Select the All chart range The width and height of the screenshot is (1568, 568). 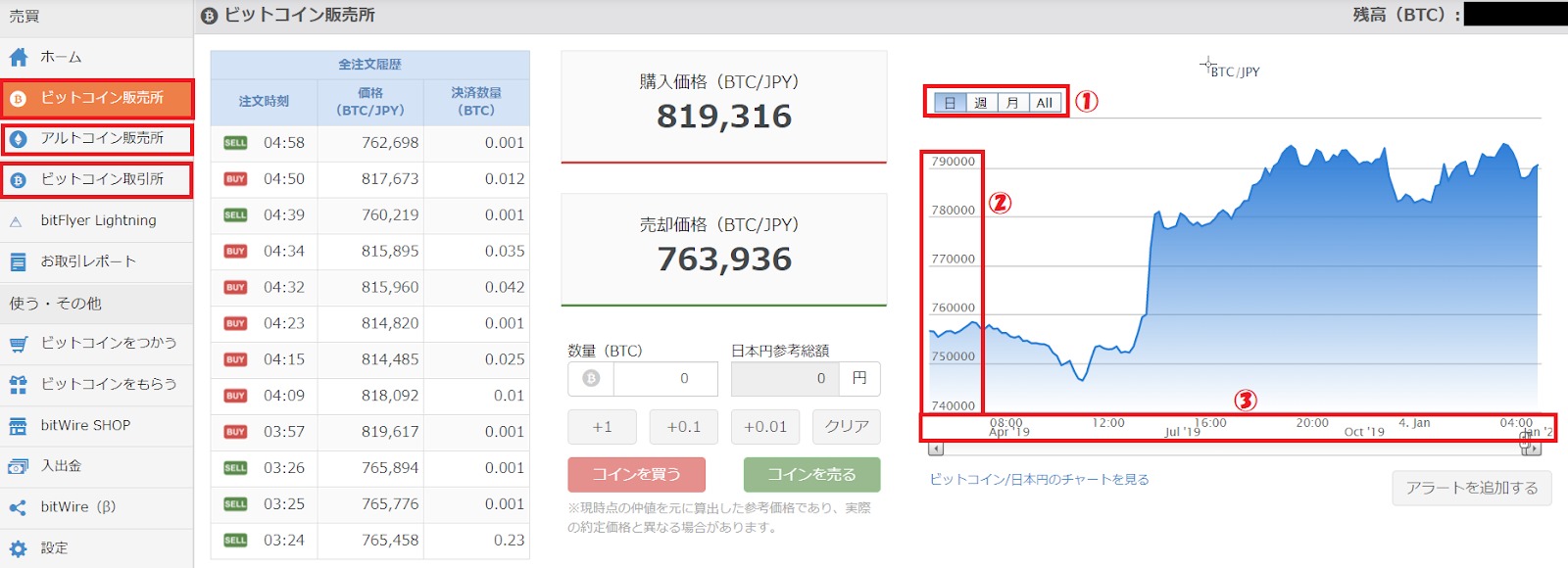click(1045, 103)
